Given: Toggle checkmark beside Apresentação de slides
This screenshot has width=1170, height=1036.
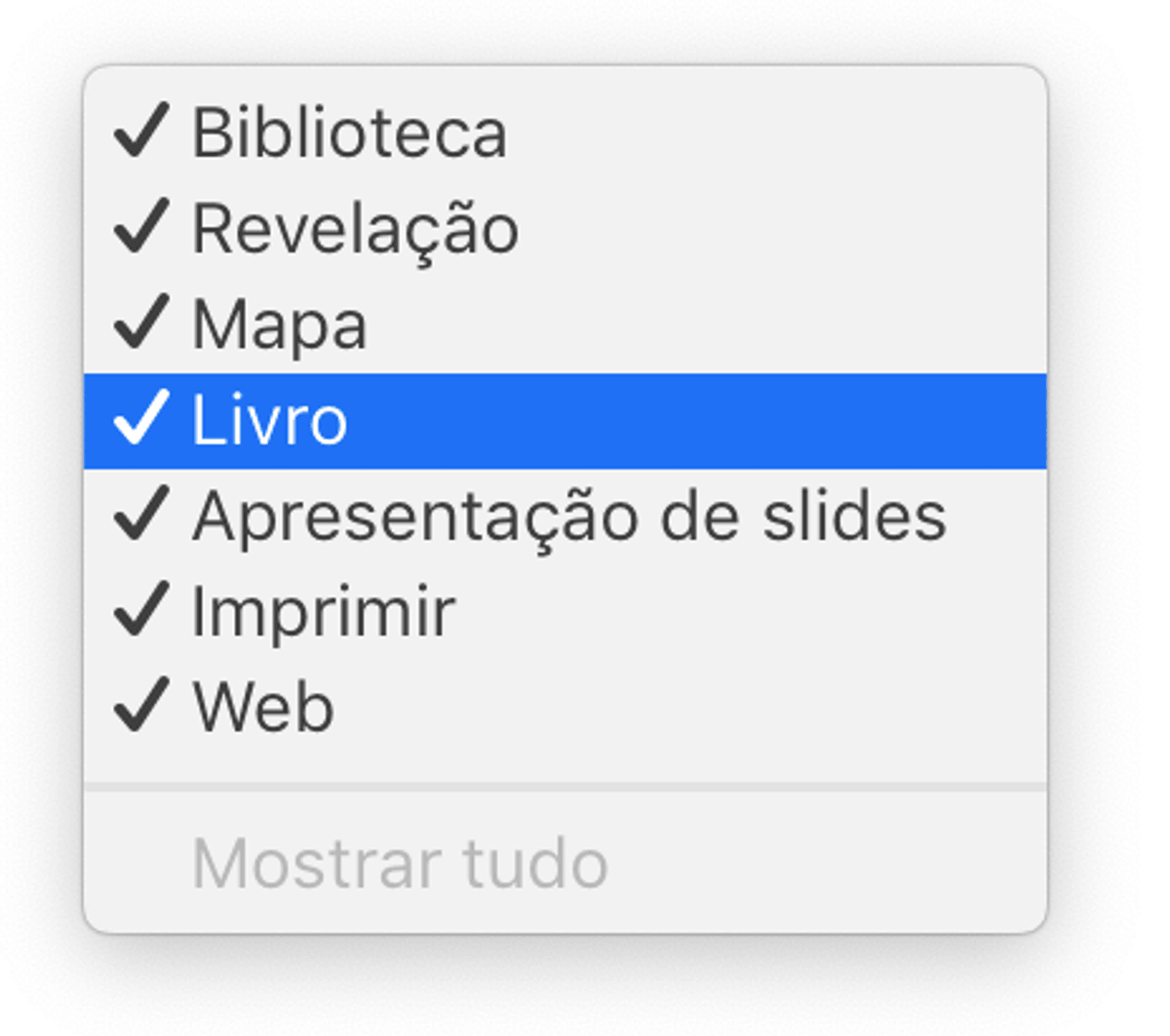Looking at the screenshot, I should 142,513.
